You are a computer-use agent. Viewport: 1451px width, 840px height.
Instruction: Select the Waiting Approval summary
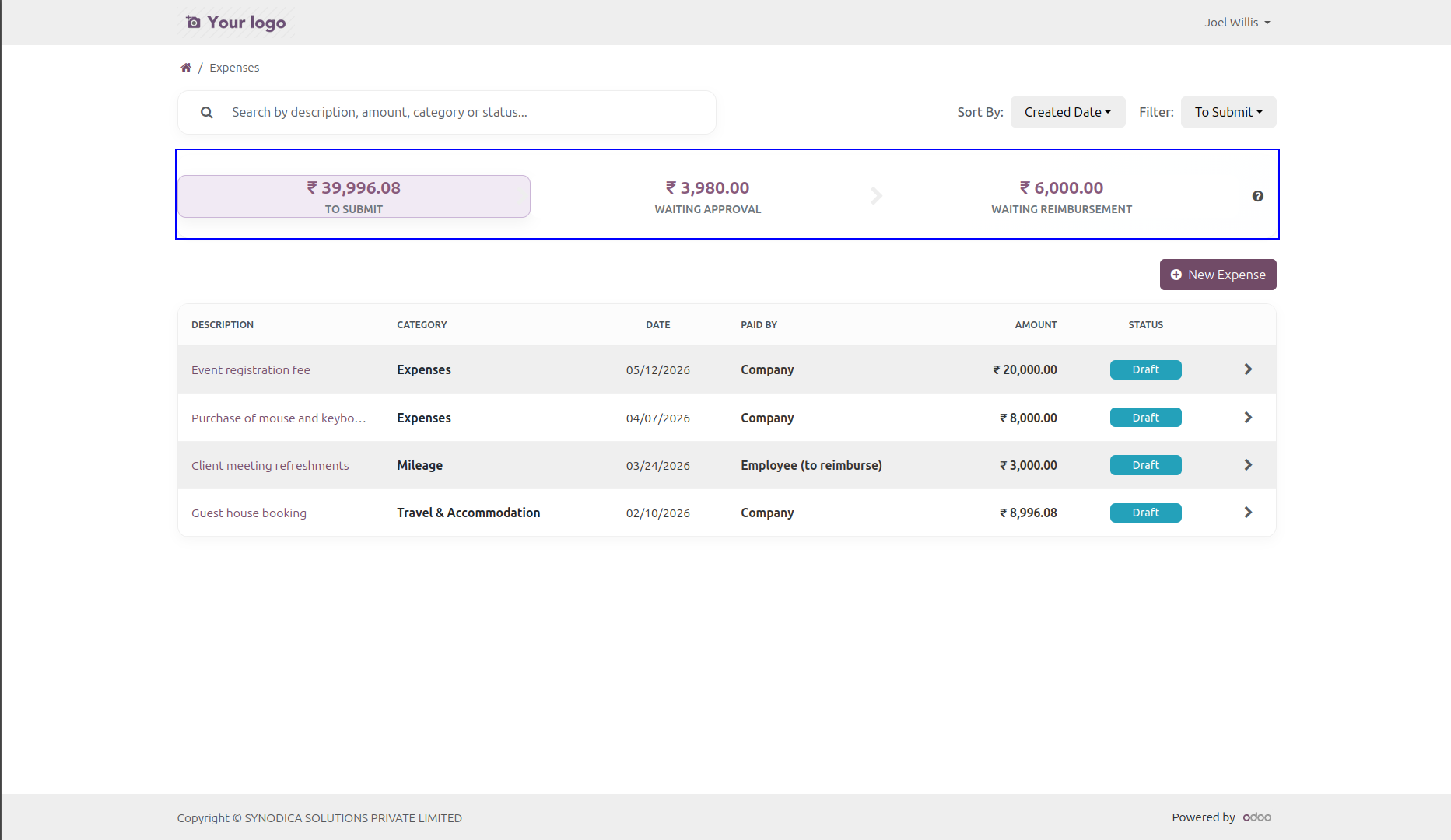coord(708,196)
